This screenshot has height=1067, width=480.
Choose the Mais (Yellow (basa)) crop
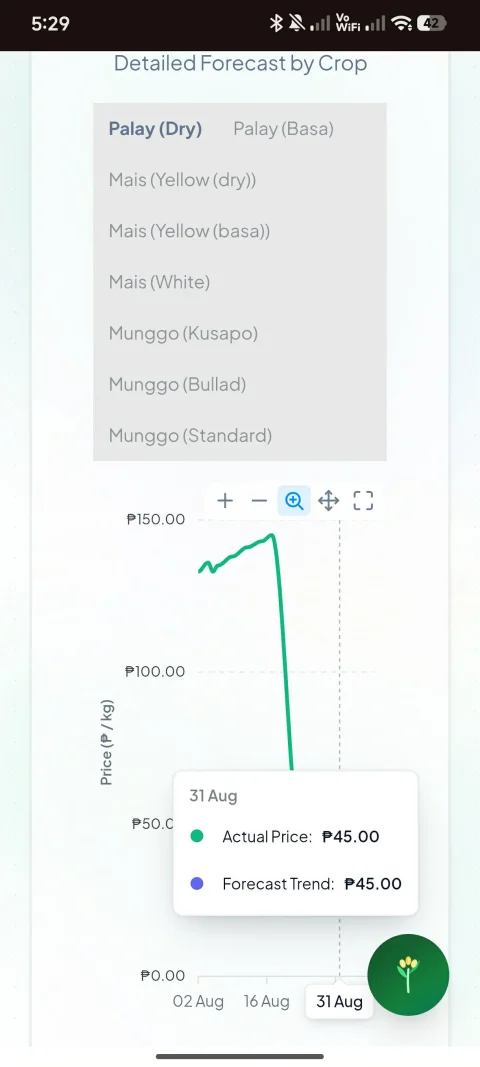pos(189,231)
